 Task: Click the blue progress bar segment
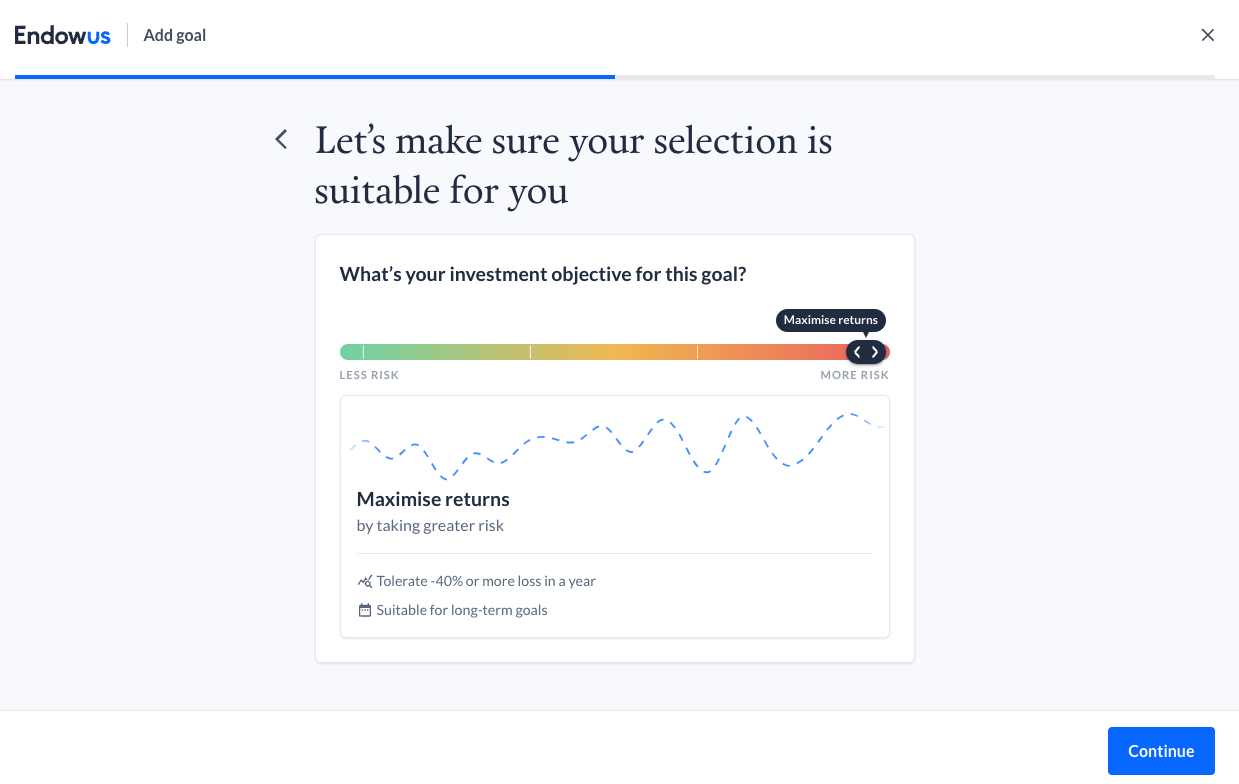point(315,76)
